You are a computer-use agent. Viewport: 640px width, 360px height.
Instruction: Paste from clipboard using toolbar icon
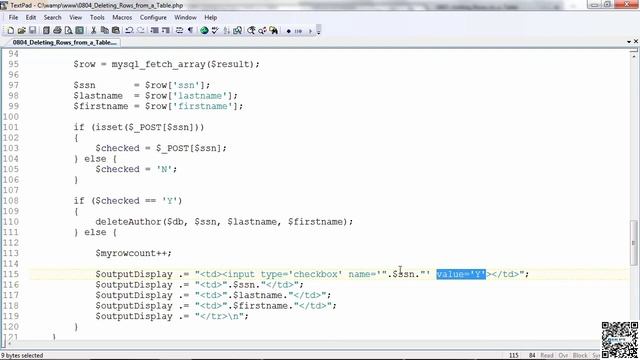[116, 31]
